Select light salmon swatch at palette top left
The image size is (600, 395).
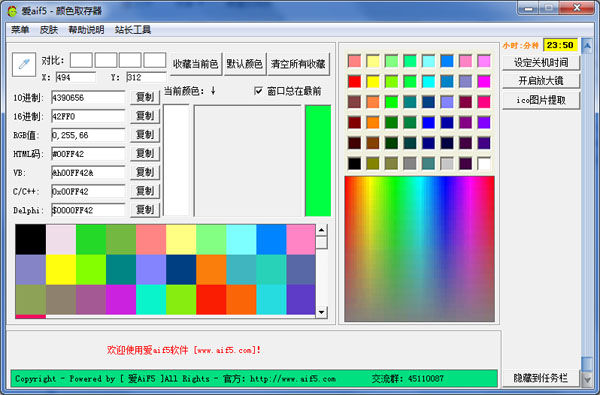tap(354, 61)
